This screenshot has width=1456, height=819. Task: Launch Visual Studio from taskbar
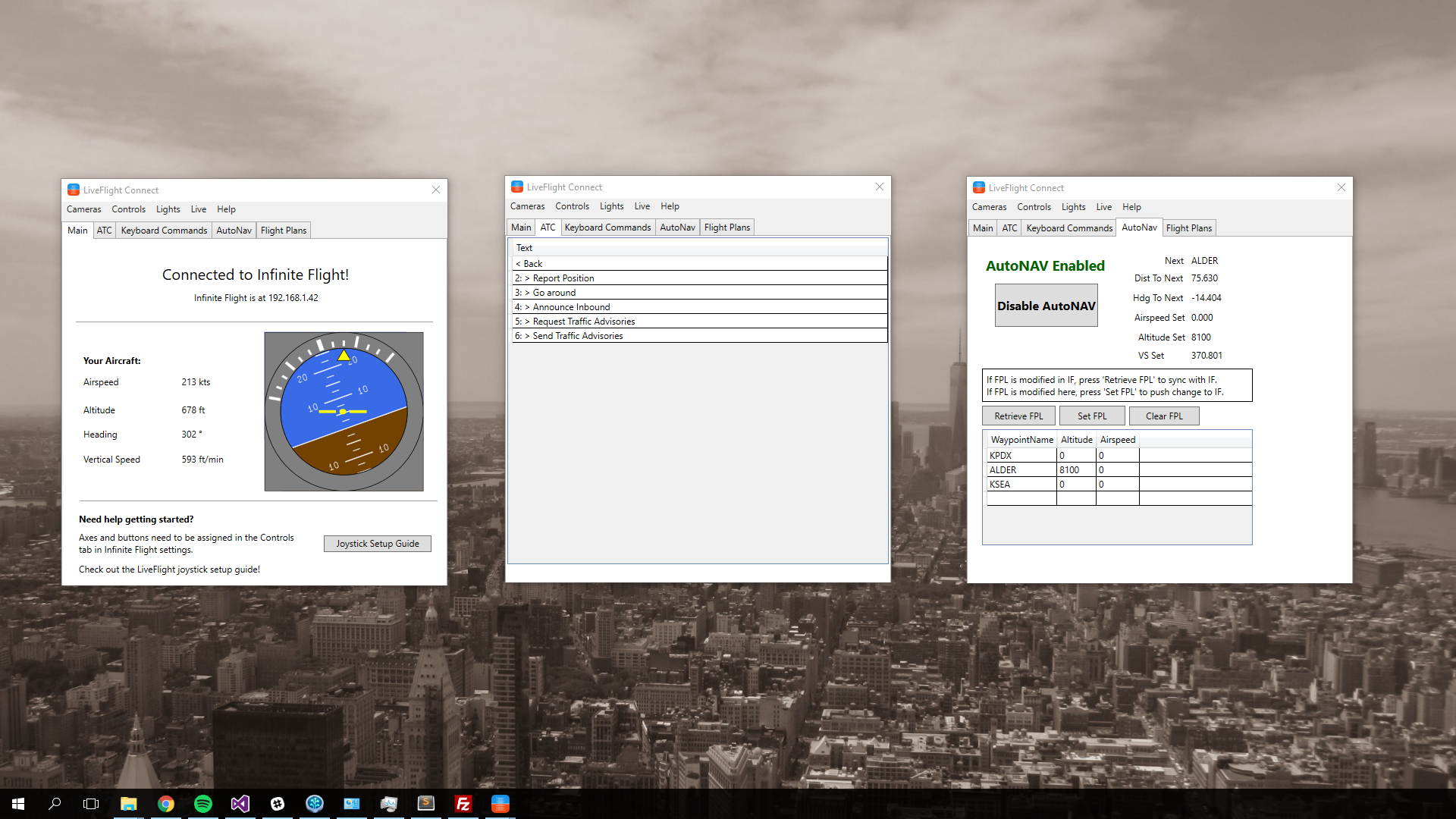(240, 804)
